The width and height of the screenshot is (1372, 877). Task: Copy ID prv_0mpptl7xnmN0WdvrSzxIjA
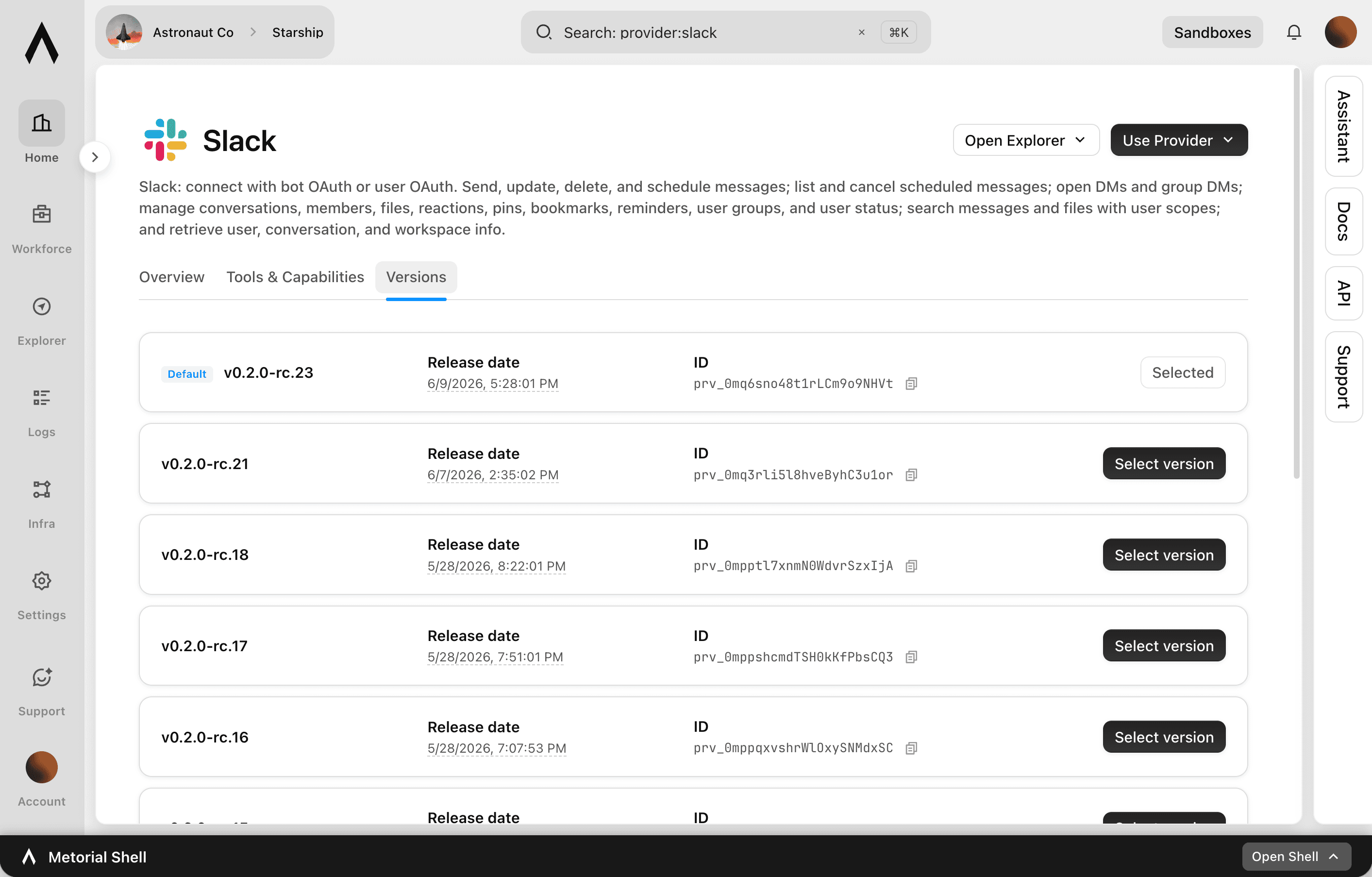[x=911, y=566]
